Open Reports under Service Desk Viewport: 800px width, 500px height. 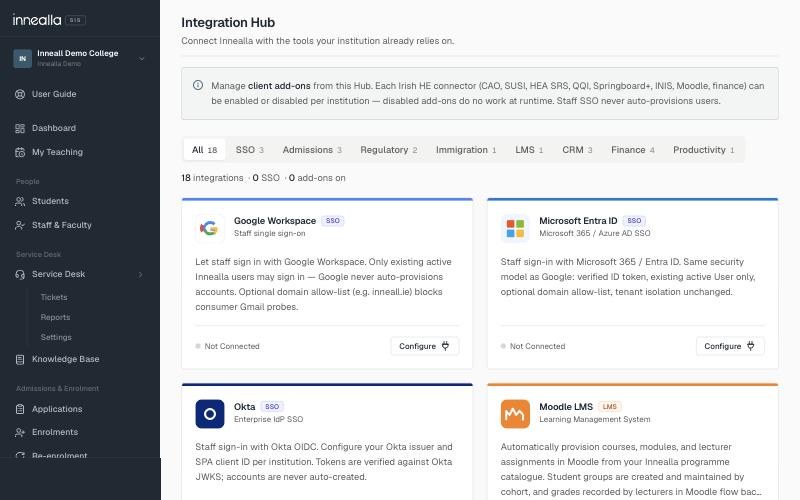55,317
